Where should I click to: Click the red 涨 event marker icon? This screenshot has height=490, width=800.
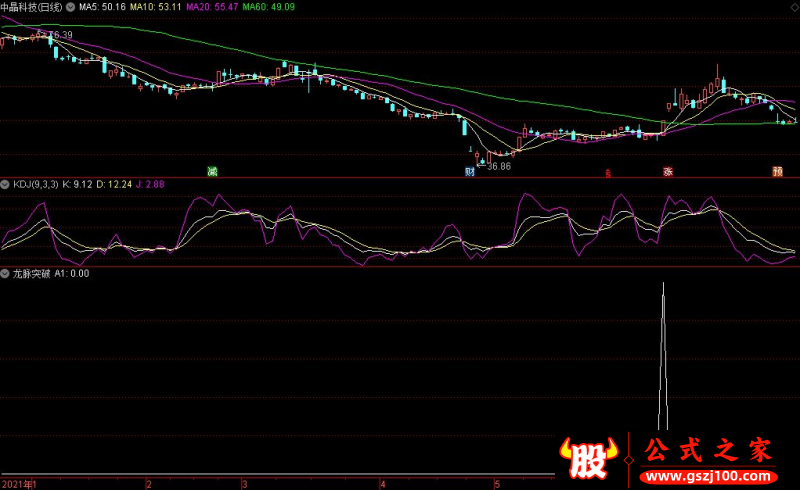(668, 172)
